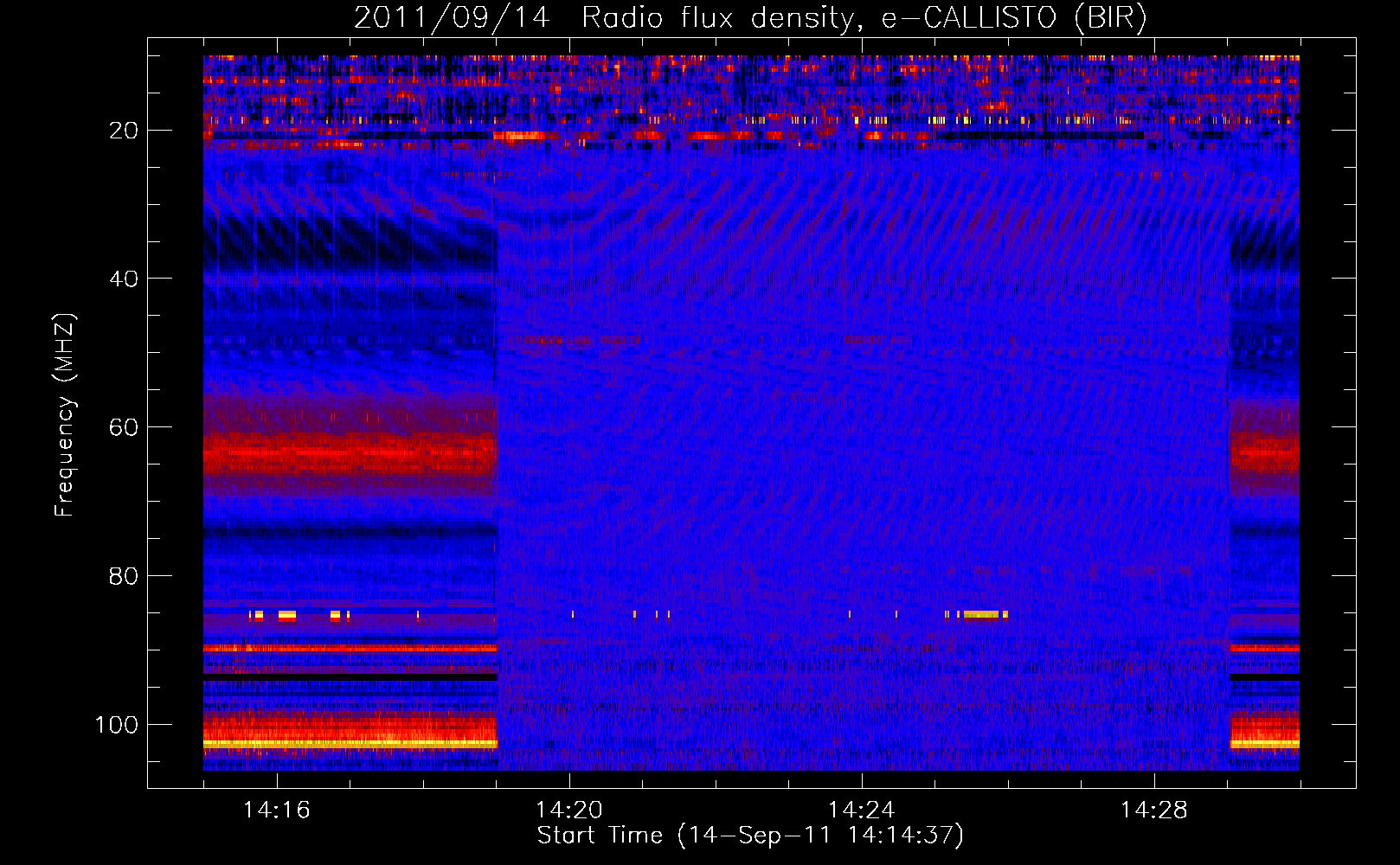
Task: Click the '14:20' time tick label
Action: [x=568, y=811]
